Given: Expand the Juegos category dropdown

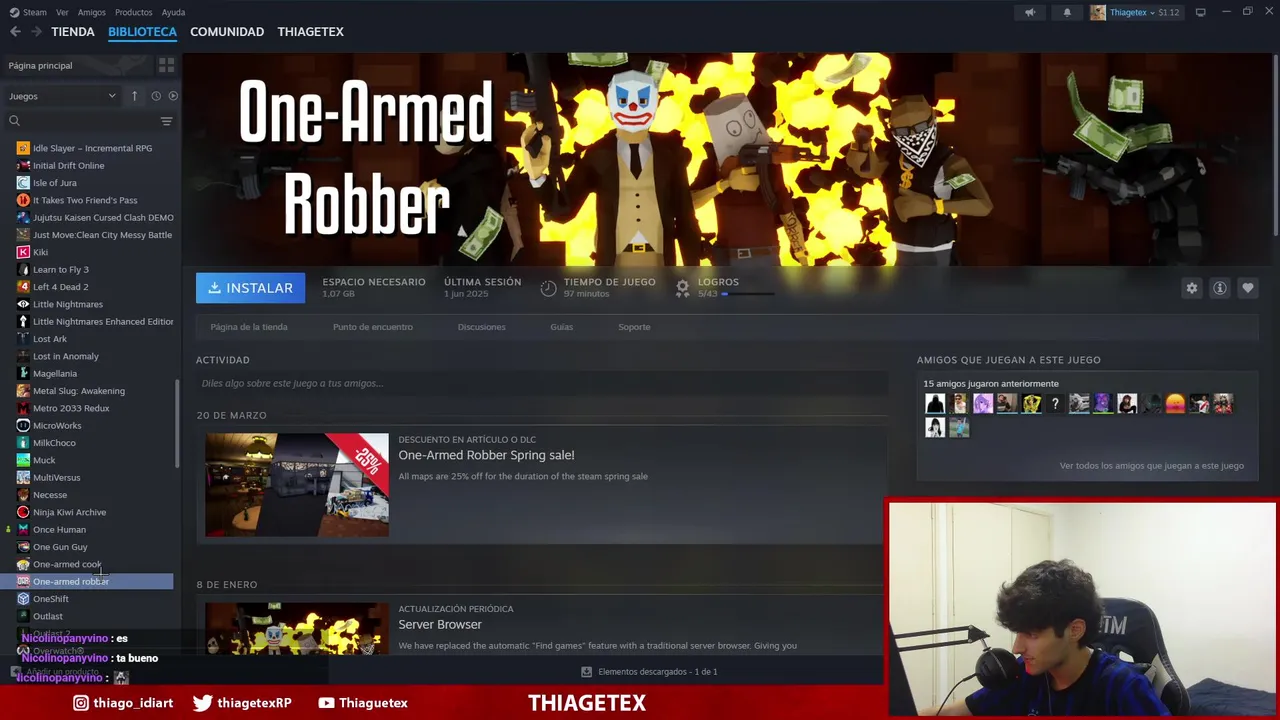Looking at the screenshot, I should tap(63, 96).
